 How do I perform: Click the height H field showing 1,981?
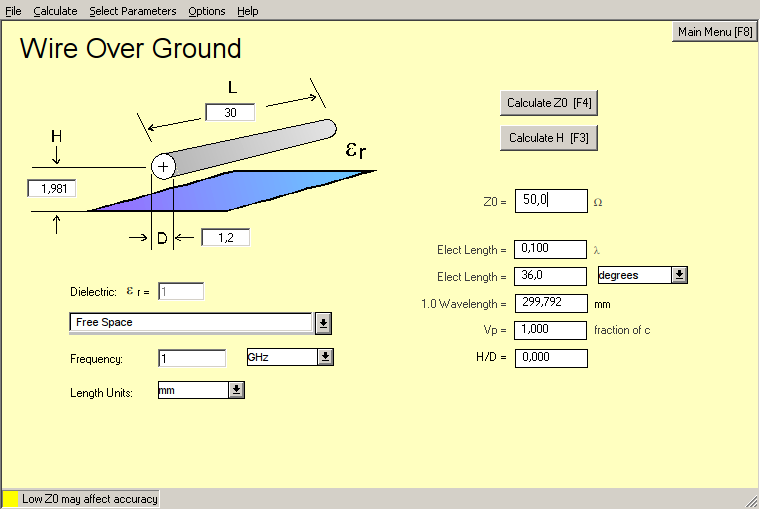tap(52, 188)
